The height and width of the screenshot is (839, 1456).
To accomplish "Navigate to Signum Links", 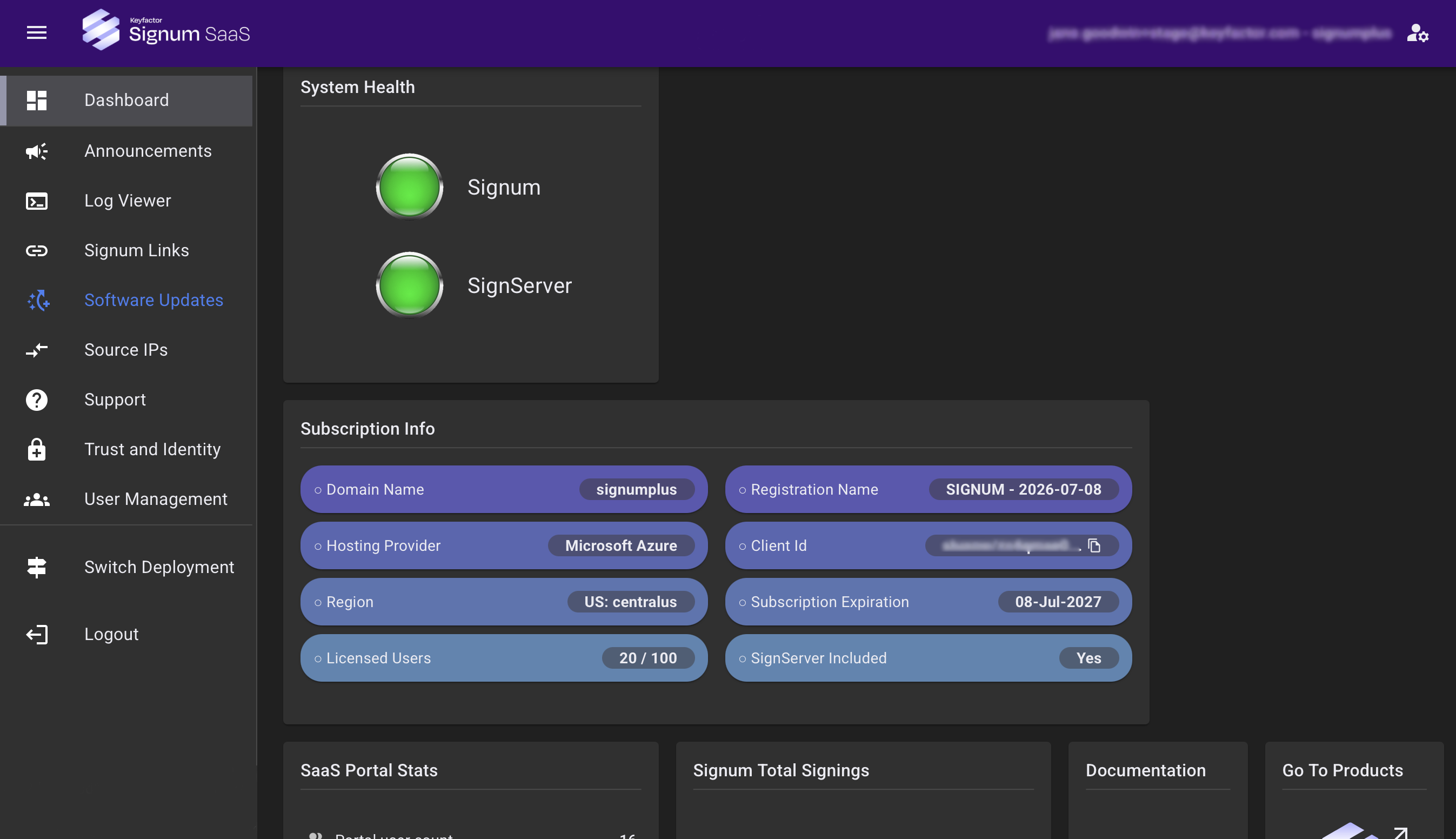I will click(x=126, y=250).
